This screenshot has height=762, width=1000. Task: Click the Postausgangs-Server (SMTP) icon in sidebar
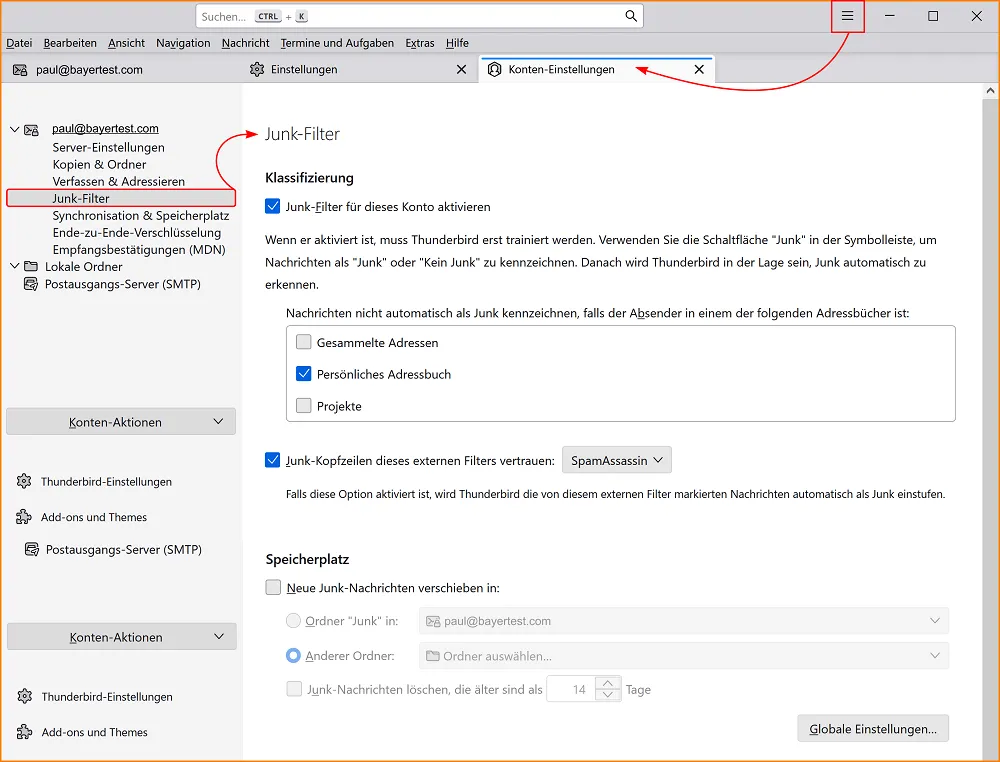pos(33,283)
